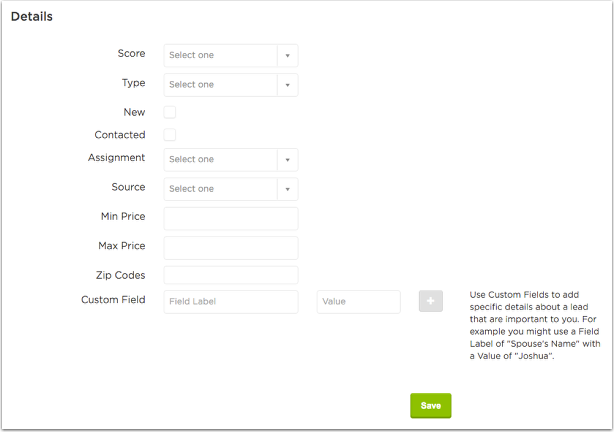Image resolution: width=614 pixels, height=432 pixels.
Task: Click the Contacted label text
Action: 120,135
